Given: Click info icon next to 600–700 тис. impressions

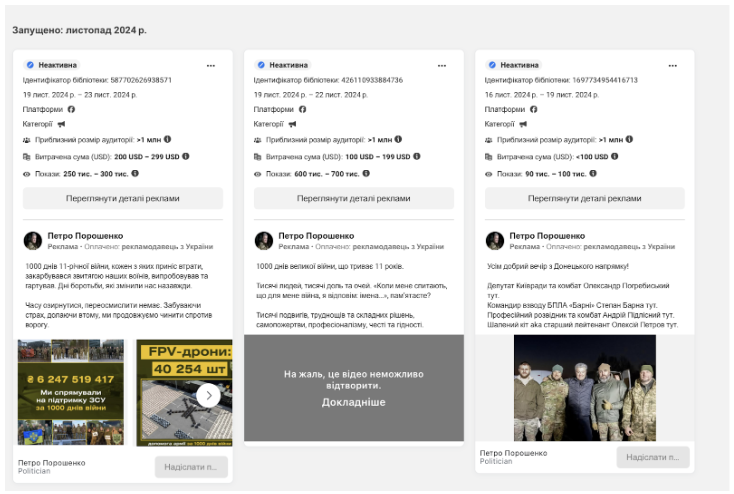Looking at the screenshot, I should [x=366, y=173].
